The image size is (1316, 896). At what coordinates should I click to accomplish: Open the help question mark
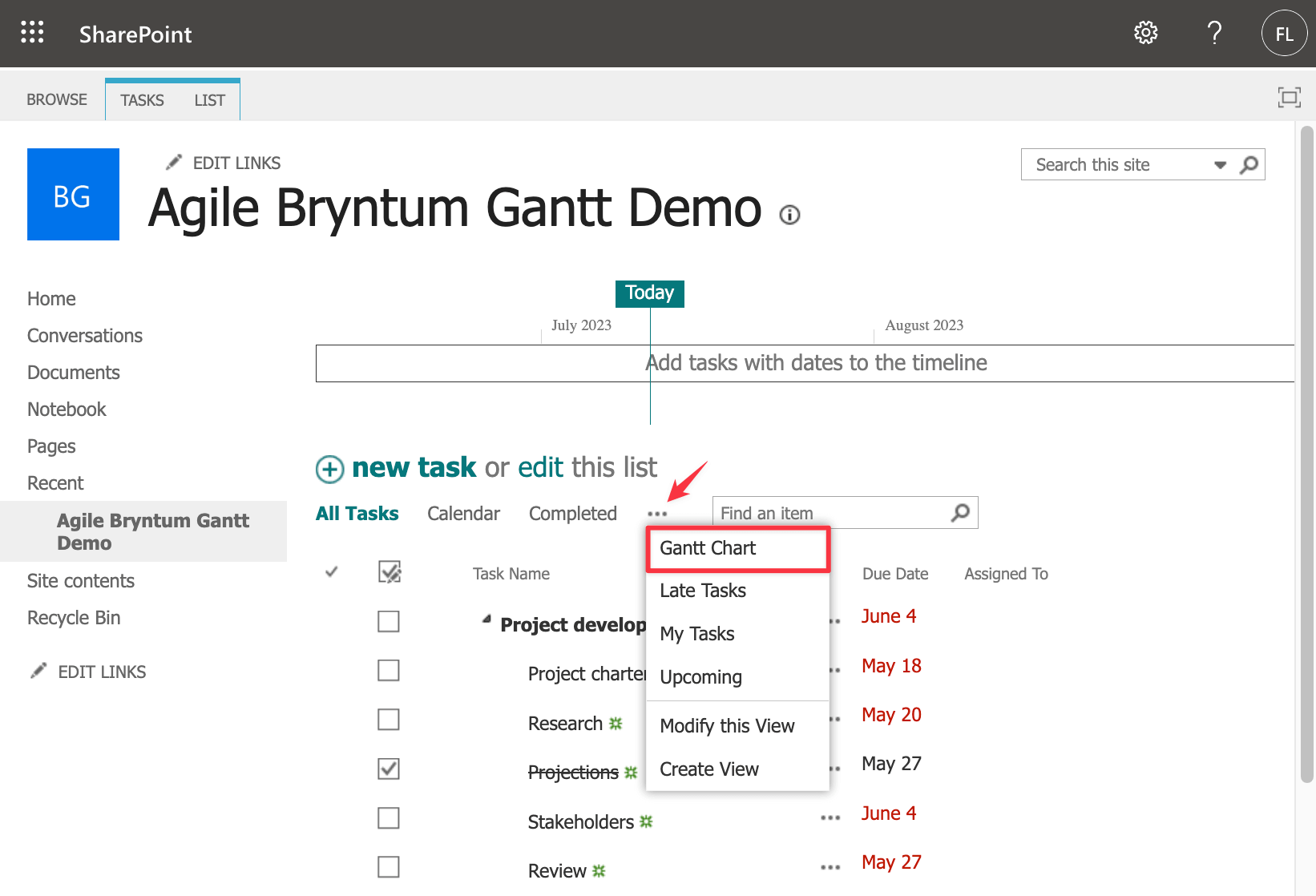point(1214,33)
